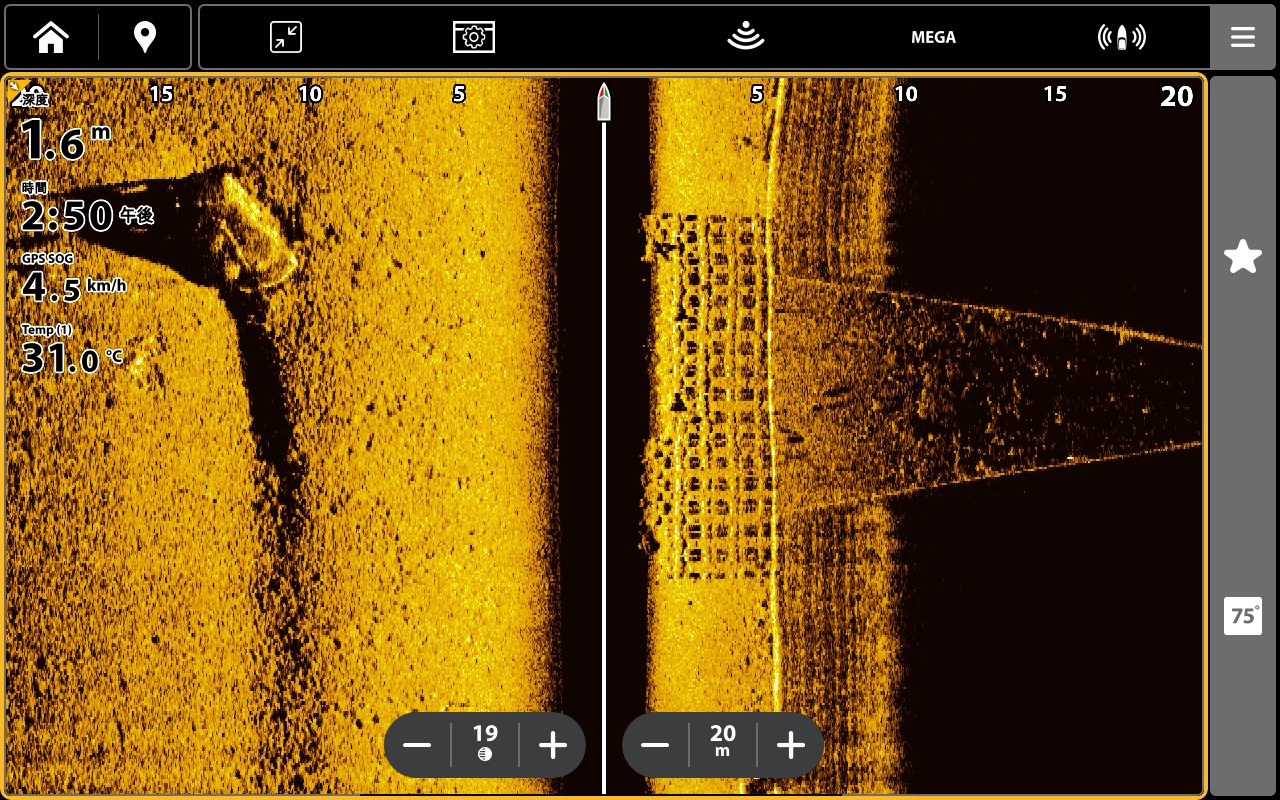Decrease sensitivity below 19
The image size is (1280, 800).
pos(417,745)
